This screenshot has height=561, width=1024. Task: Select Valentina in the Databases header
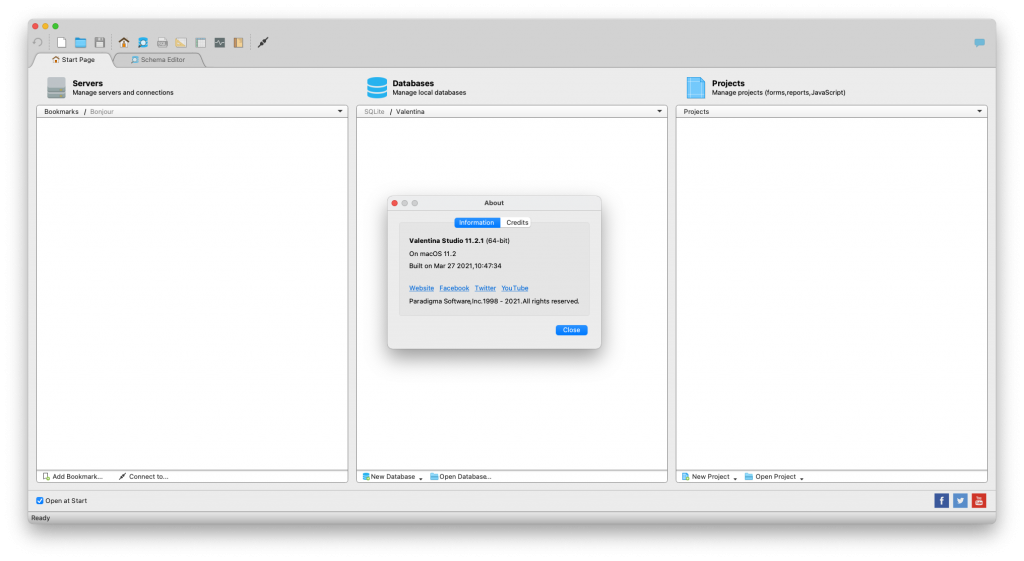click(410, 112)
